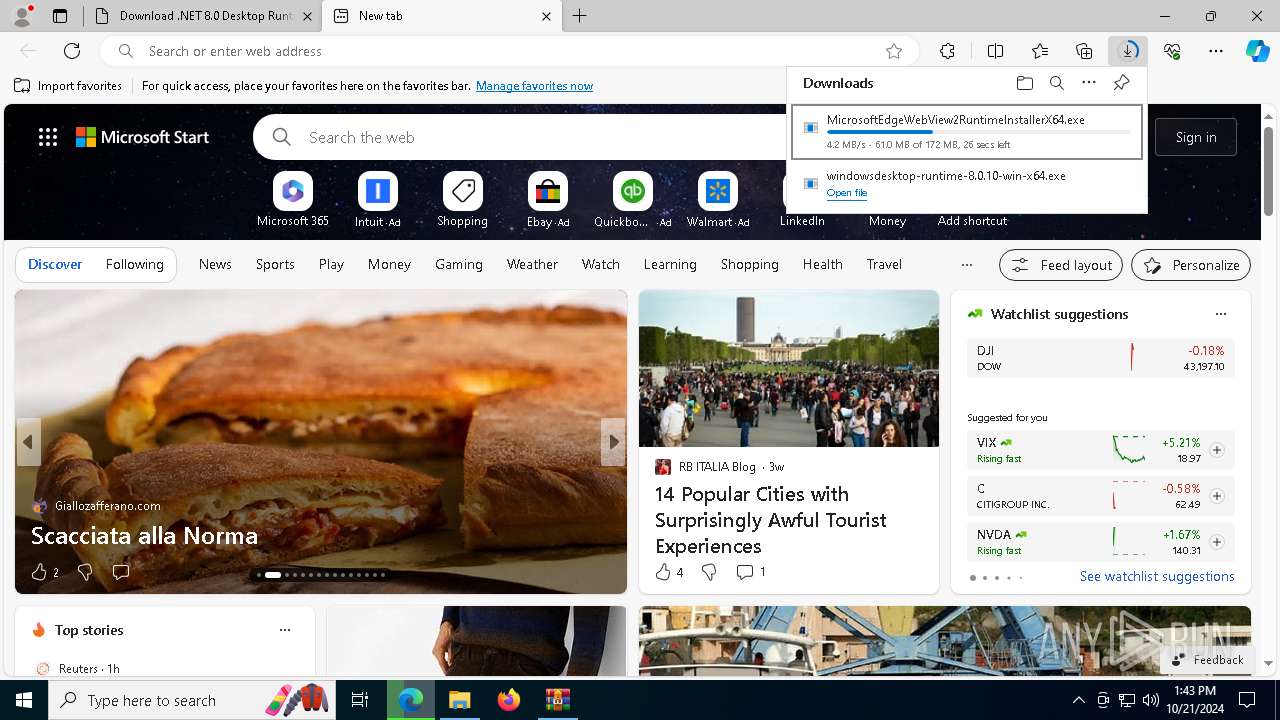The image size is (1280, 720).
Task: Add Citigroup to the watchlist
Action: click(x=1216, y=496)
